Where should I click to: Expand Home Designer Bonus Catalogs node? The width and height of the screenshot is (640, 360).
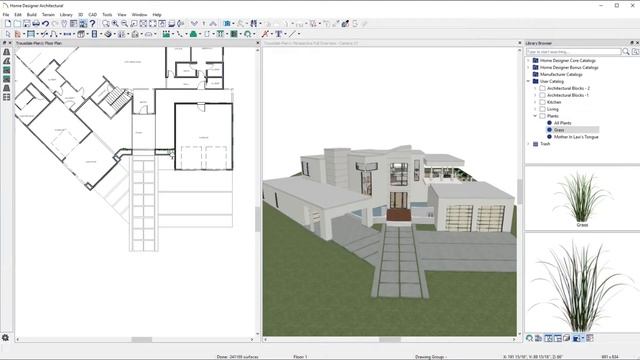pos(529,67)
